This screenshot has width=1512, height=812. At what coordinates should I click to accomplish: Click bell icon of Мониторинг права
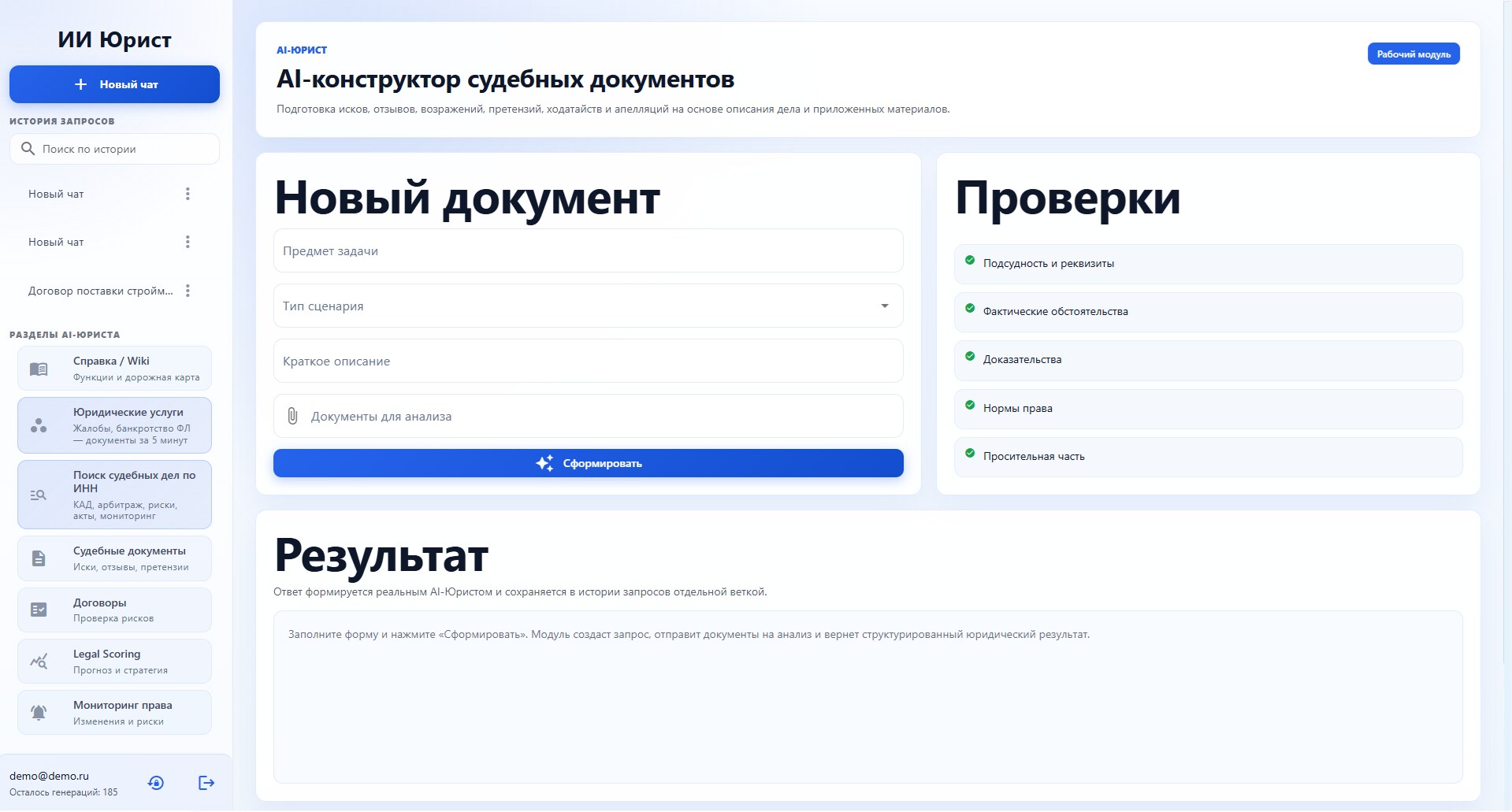(x=39, y=713)
